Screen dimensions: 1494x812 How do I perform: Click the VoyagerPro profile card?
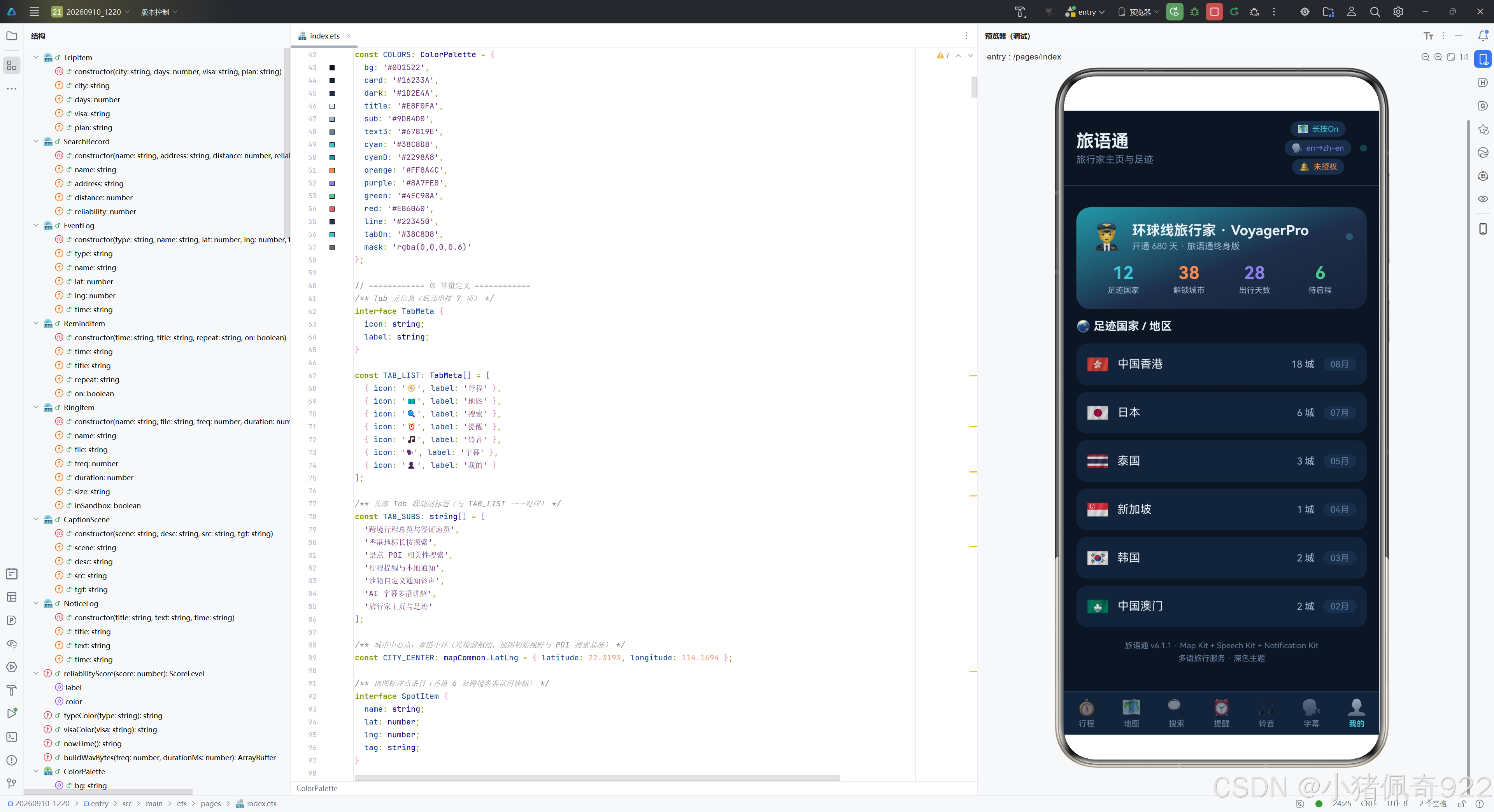[x=1221, y=259]
